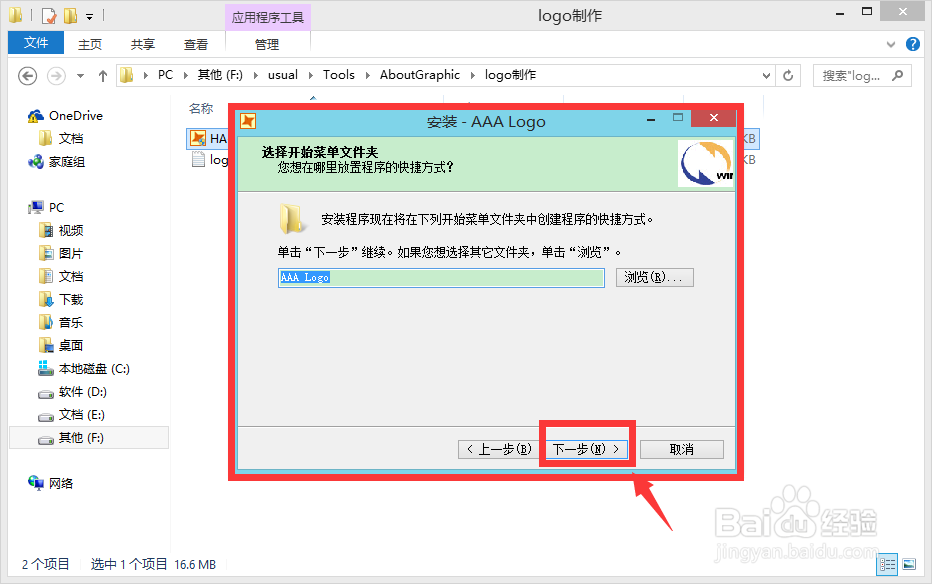
Task: Go up one folder level arrow
Action: (103, 76)
